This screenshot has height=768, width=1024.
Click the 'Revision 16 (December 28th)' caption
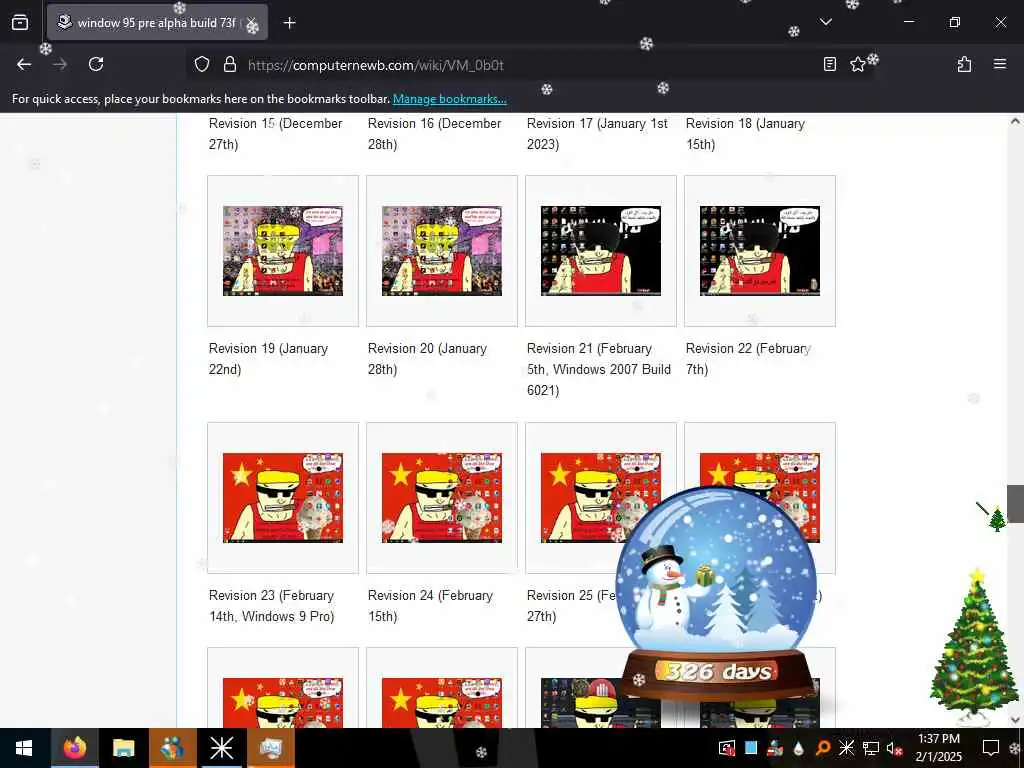pyautogui.click(x=434, y=134)
